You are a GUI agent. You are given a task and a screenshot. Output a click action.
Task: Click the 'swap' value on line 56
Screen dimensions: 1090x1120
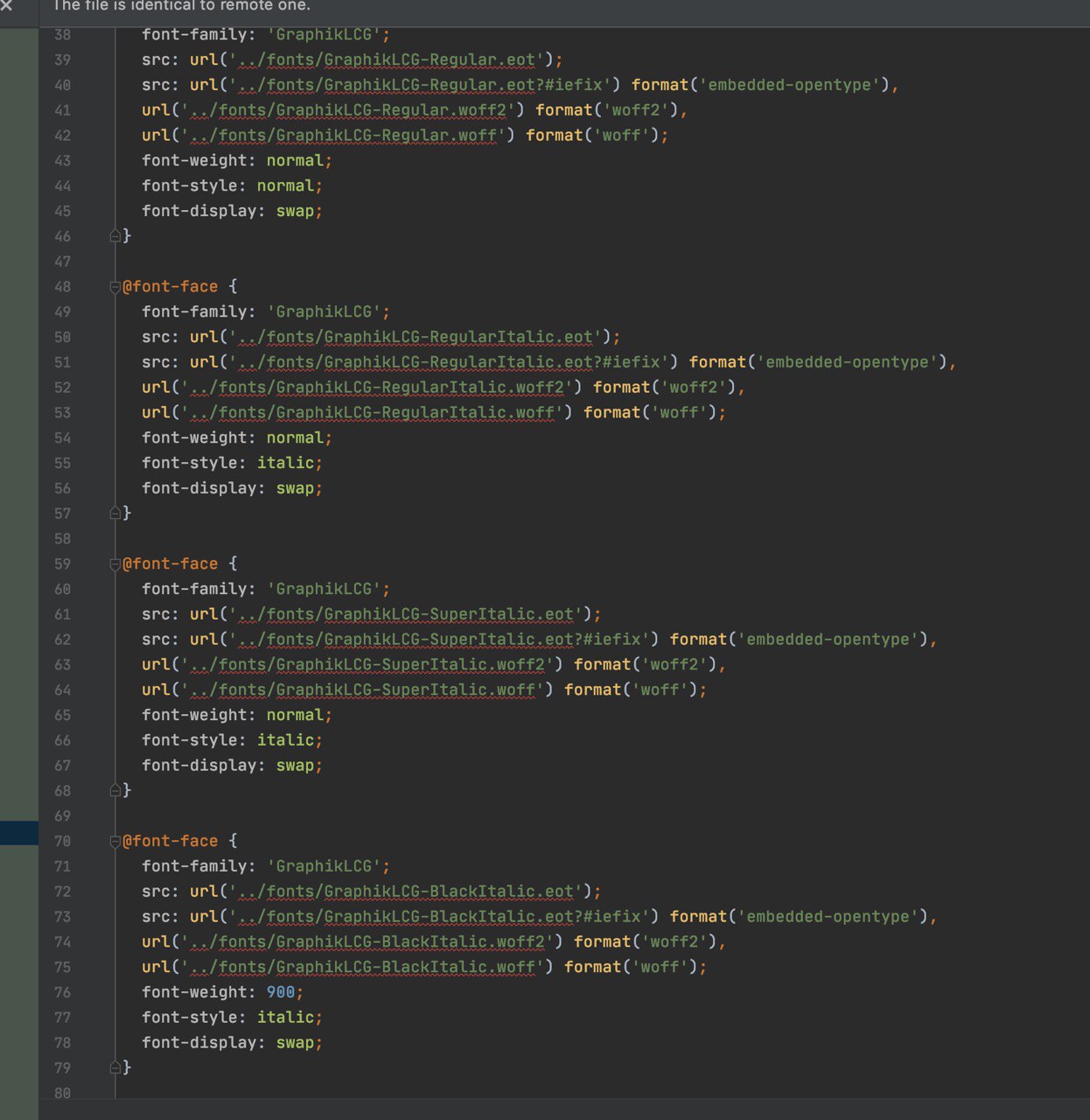click(295, 488)
